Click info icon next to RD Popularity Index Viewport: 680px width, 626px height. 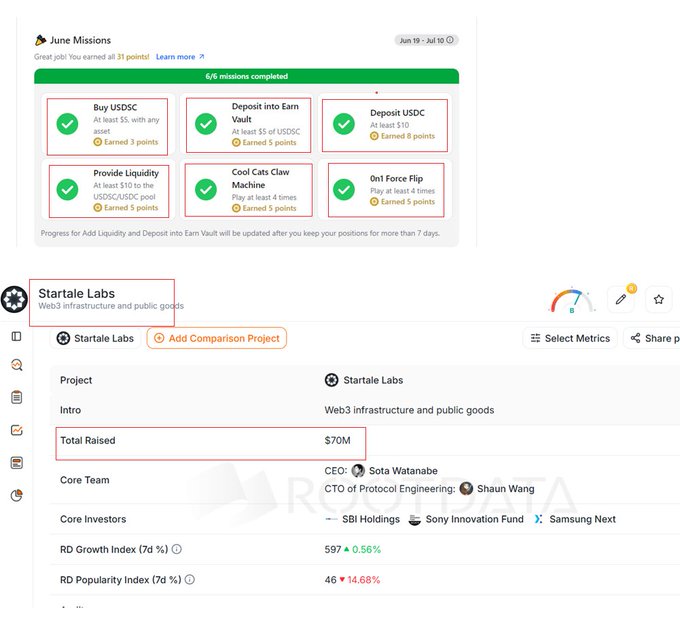coord(190,580)
